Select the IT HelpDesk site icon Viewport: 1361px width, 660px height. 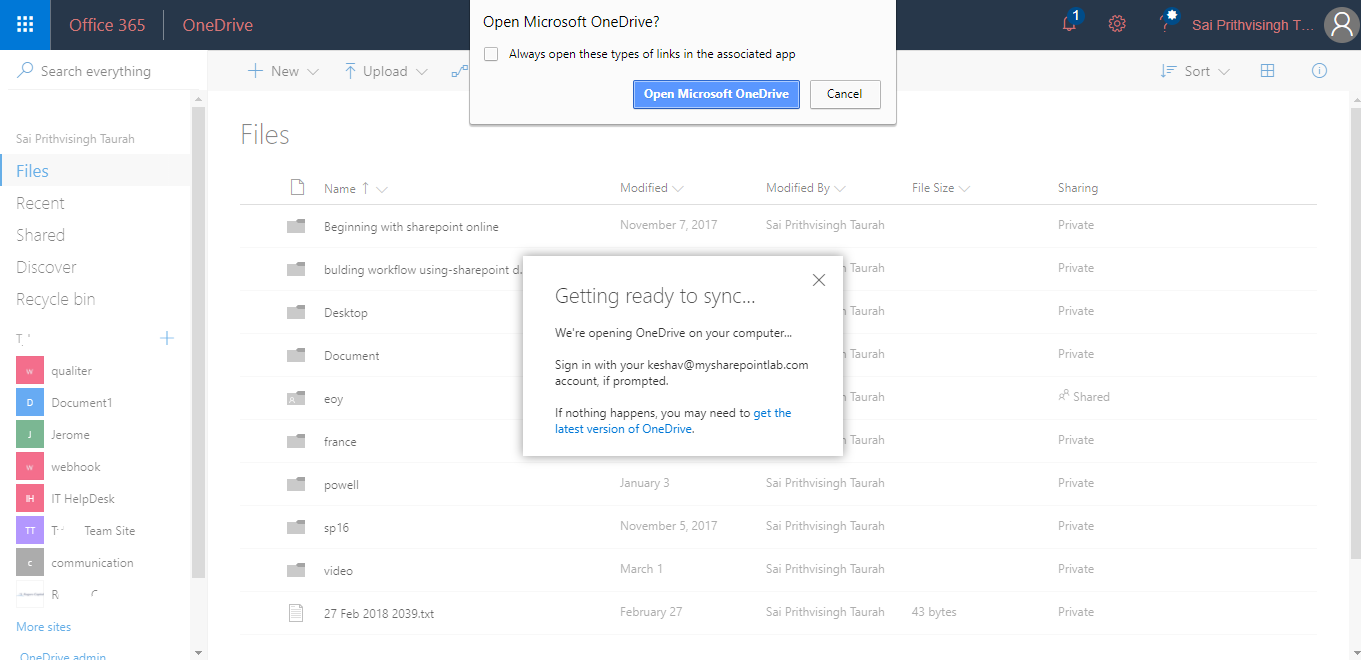pos(30,499)
